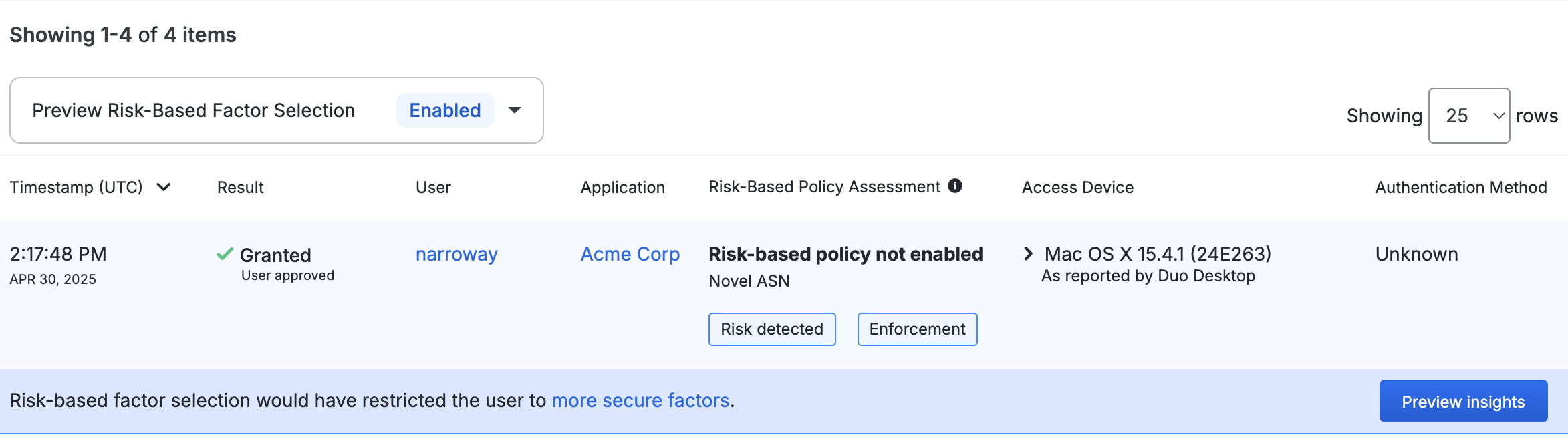Click the Result column header
Viewport: 1568px width, 437px height.
click(239, 188)
